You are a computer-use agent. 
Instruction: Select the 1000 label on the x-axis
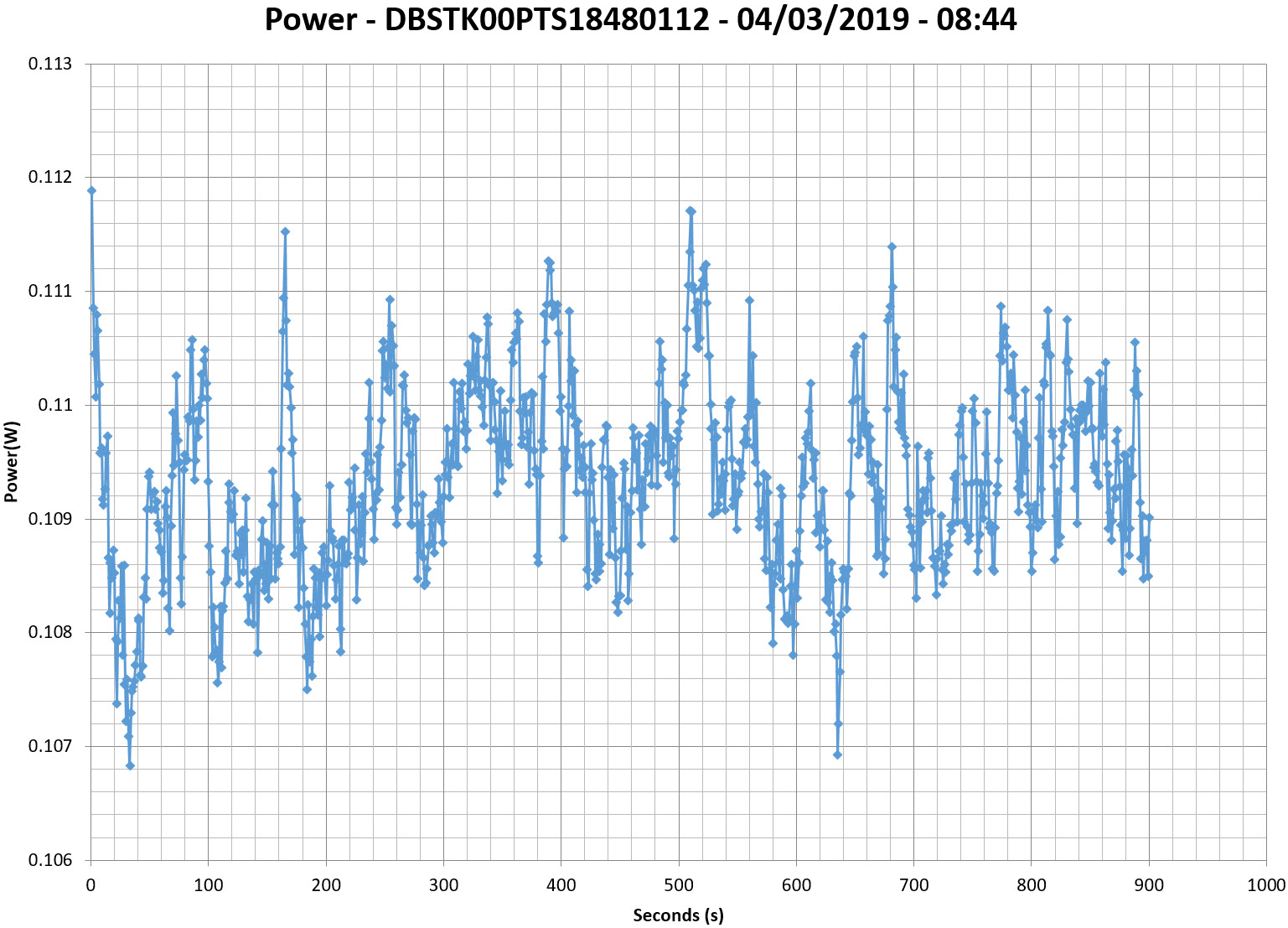pos(1265,885)
